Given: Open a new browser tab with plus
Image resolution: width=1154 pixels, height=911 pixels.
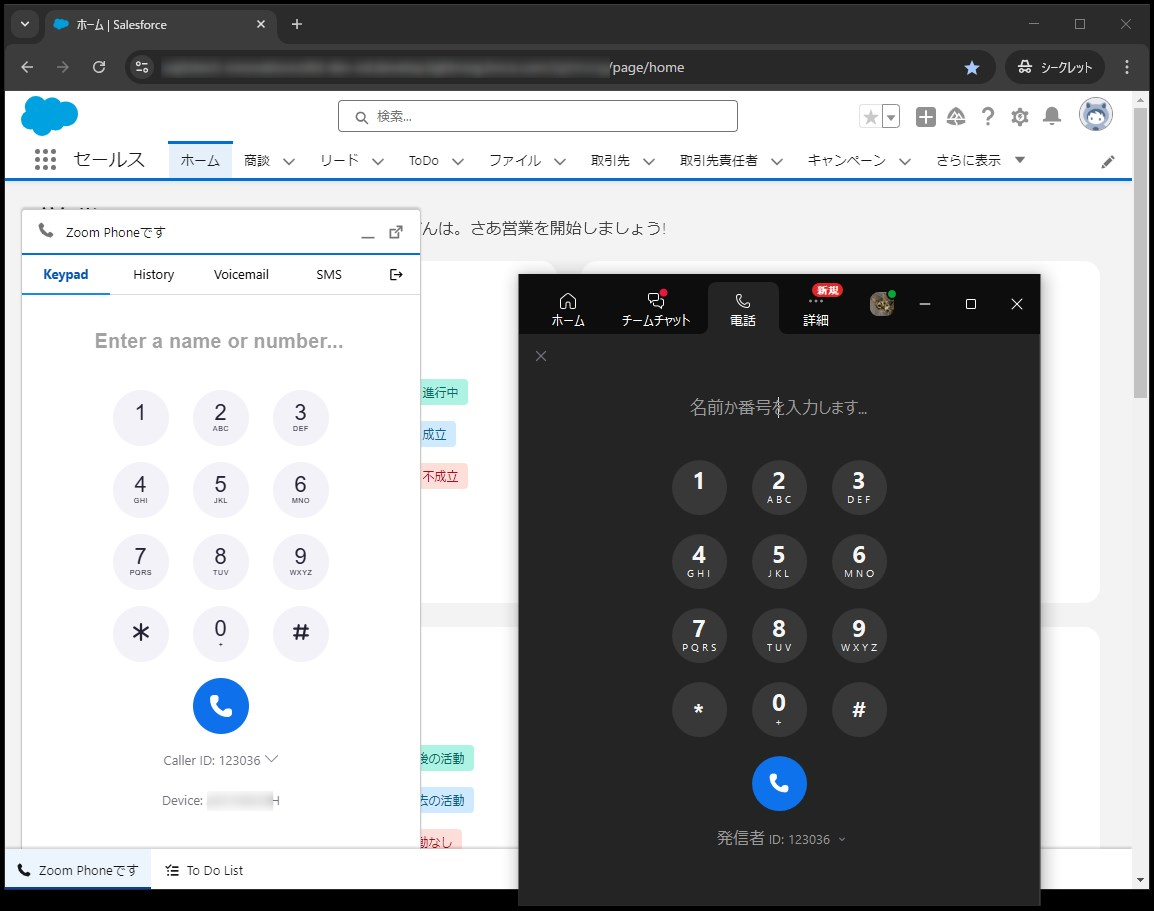Looking at the screenshot, I should click(x=297, y=24).
